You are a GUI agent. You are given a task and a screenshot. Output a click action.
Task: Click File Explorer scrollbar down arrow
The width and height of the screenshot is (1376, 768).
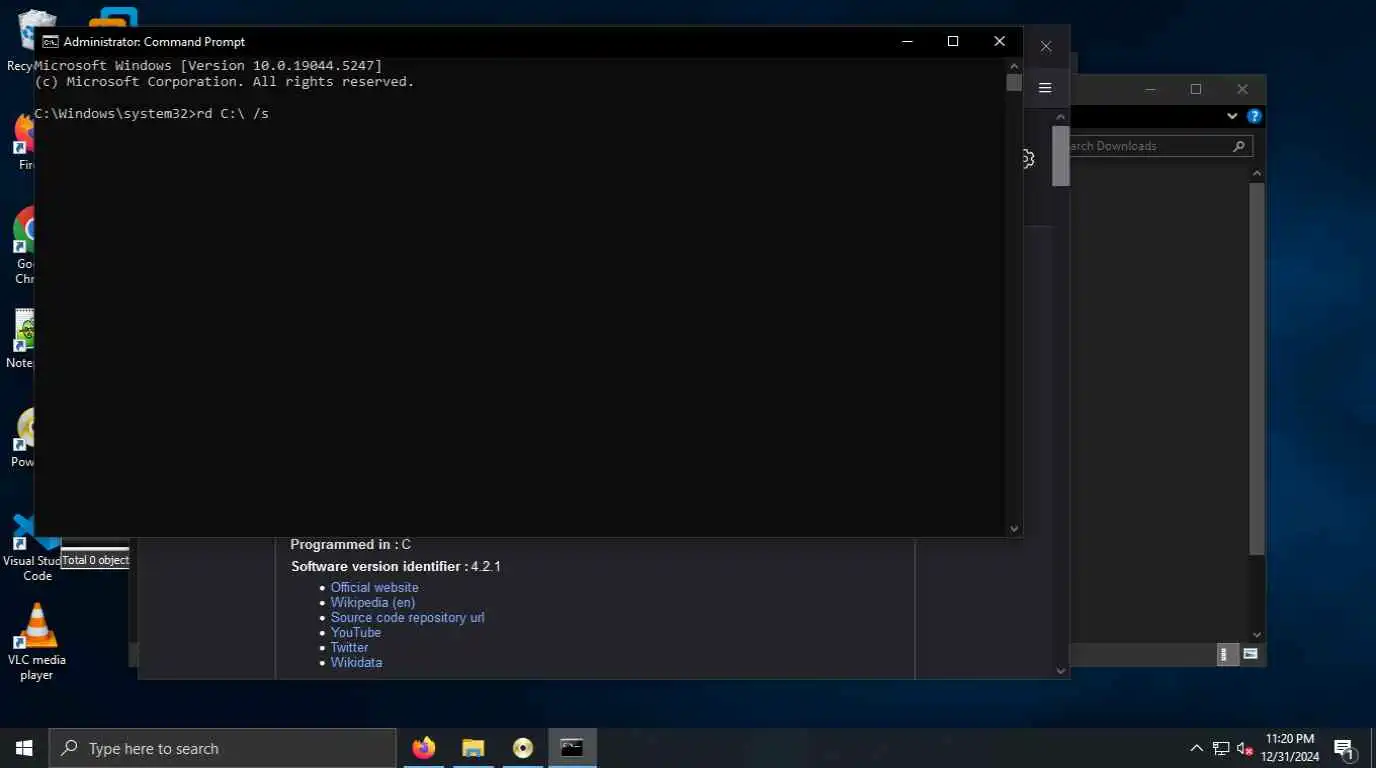point(1257,635)
